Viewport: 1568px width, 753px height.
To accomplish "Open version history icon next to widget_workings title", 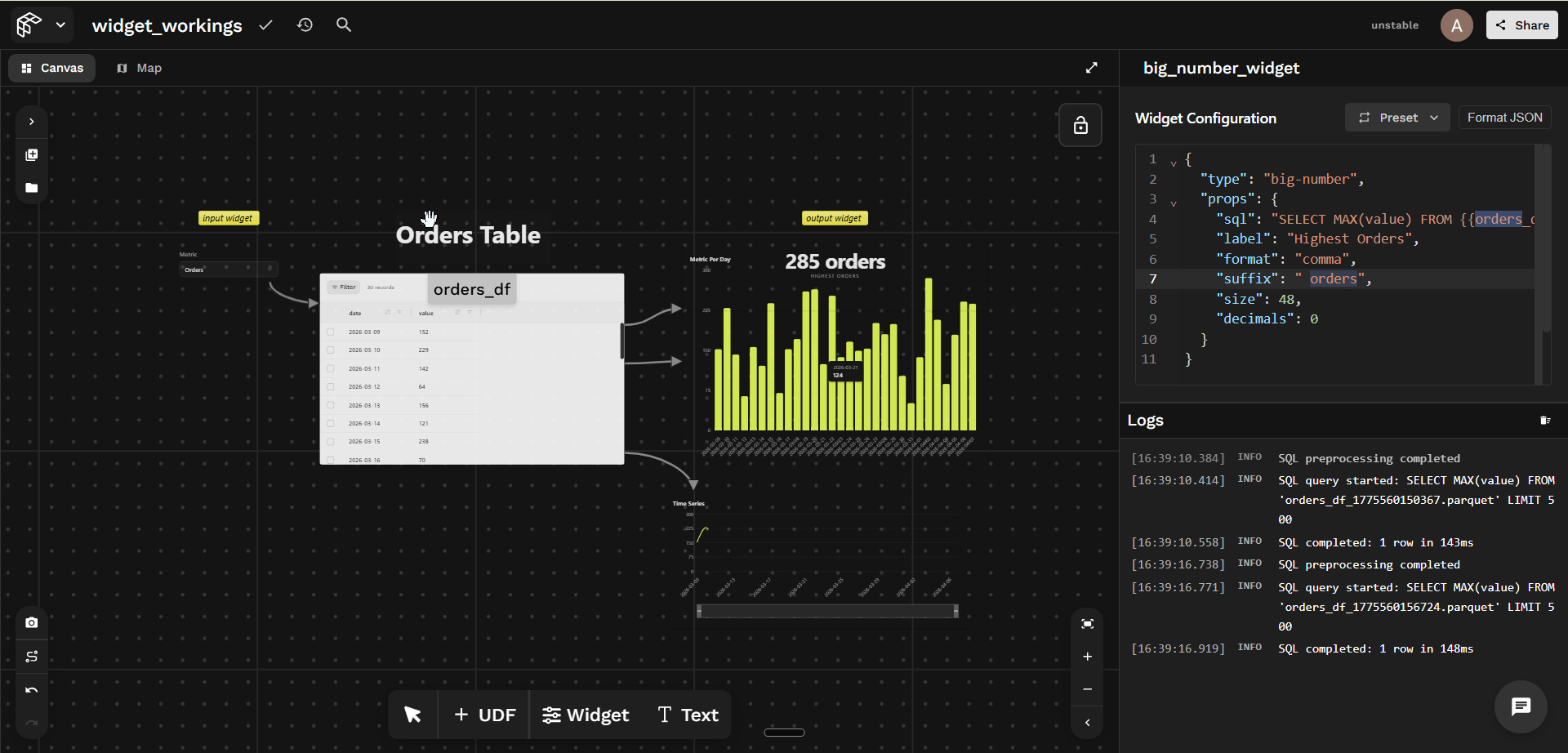I will (305, 25).
